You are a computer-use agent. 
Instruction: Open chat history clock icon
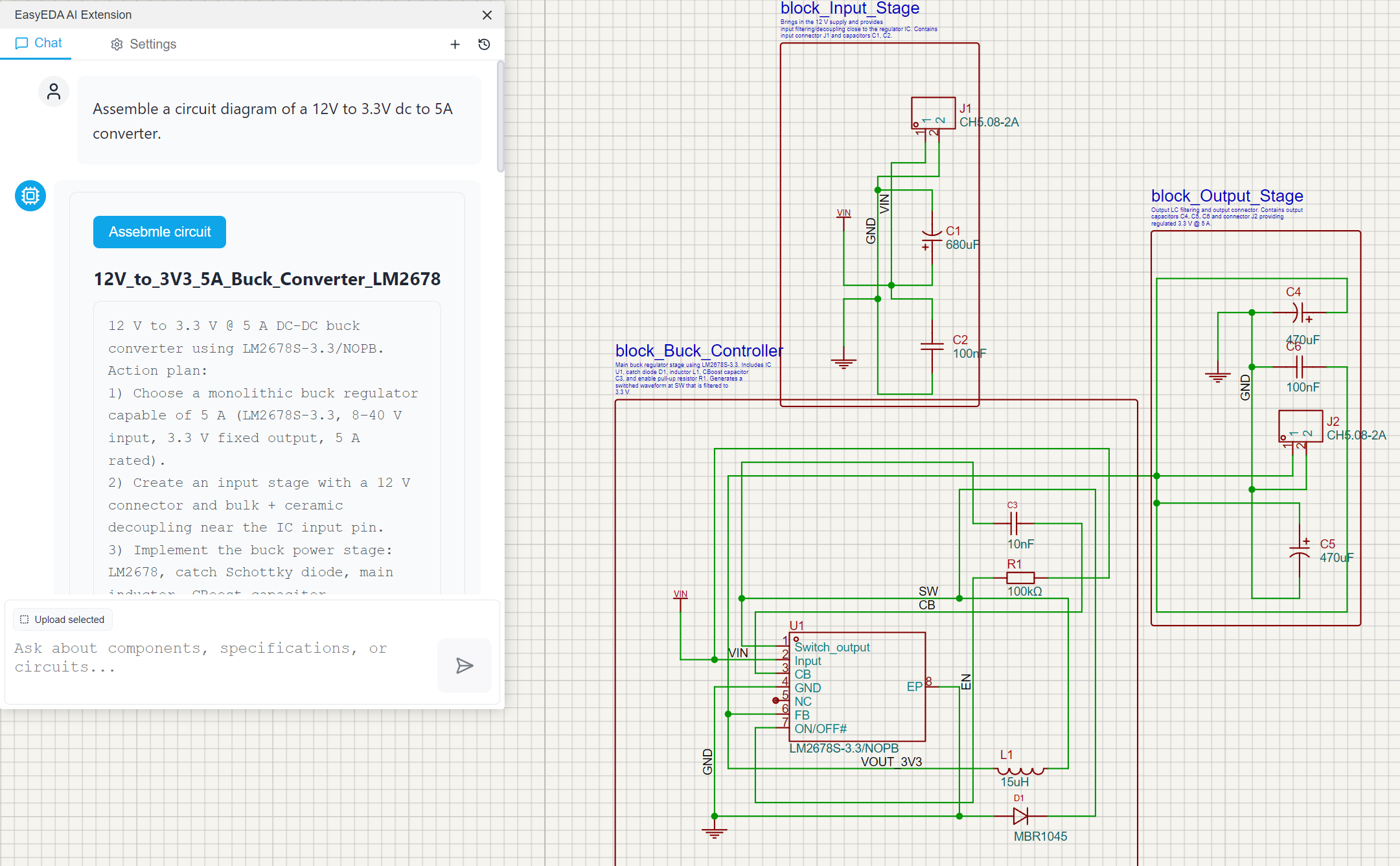click(484, 44)
